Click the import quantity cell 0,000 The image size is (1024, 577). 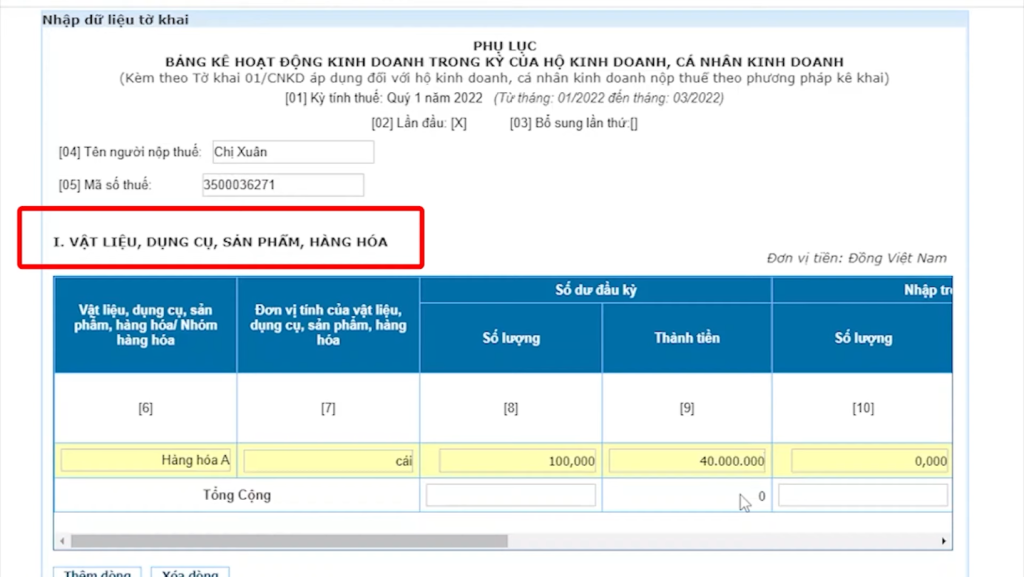870,461
